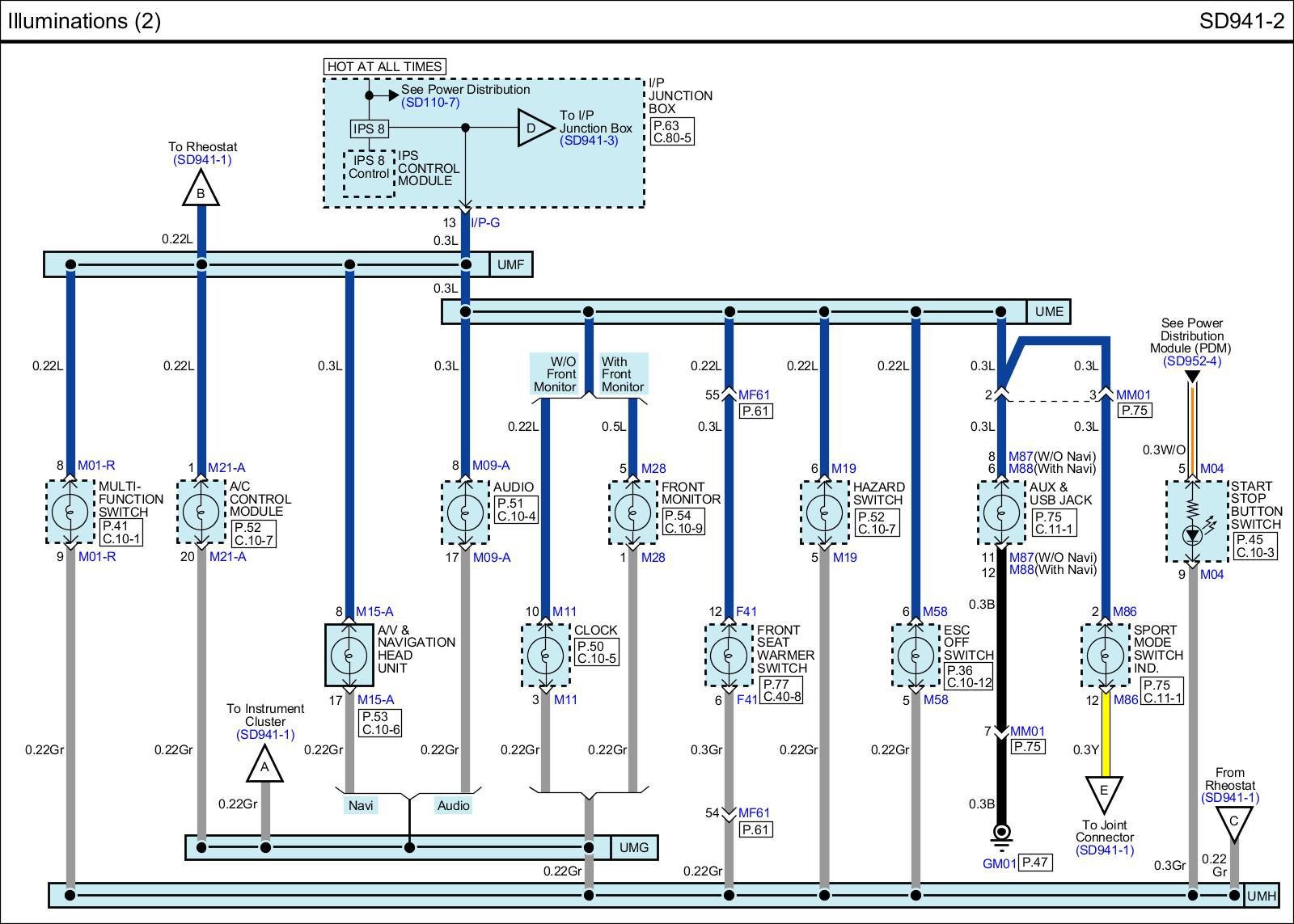Click the triangle connector labeled A

tap(264, 766)
